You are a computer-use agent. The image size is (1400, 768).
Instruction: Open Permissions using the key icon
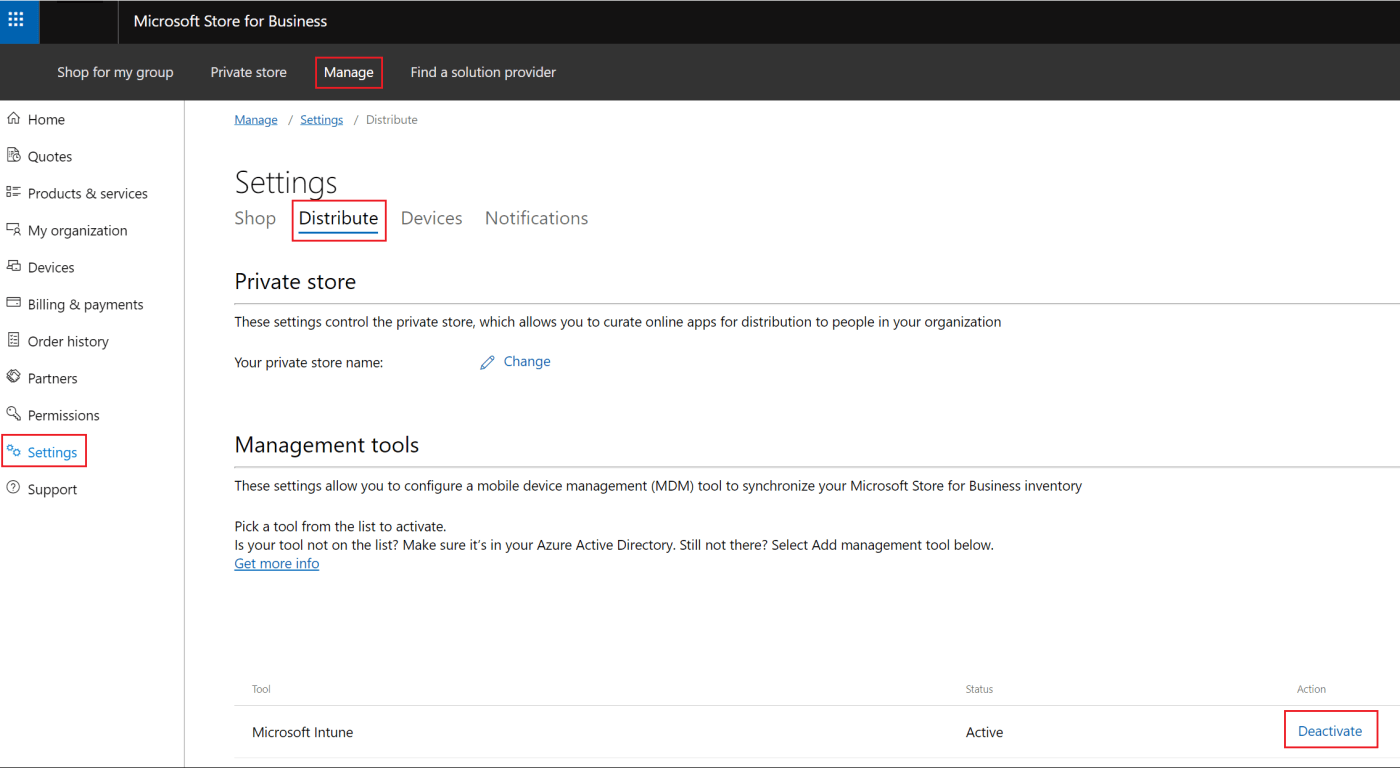tap(14, 414)
